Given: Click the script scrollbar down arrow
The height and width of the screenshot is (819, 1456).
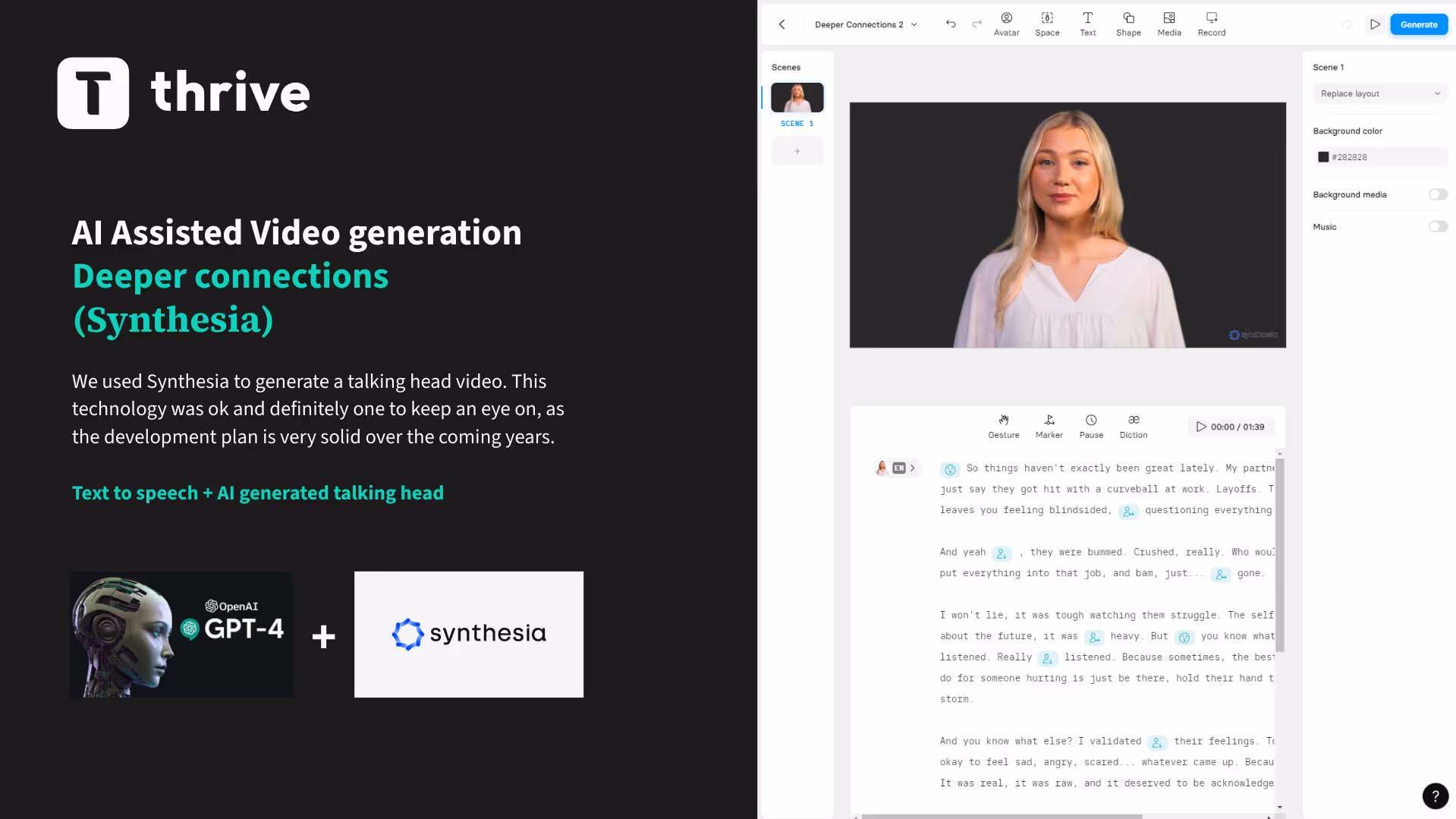Looking at the screenshot, I should coord(1280,808).
